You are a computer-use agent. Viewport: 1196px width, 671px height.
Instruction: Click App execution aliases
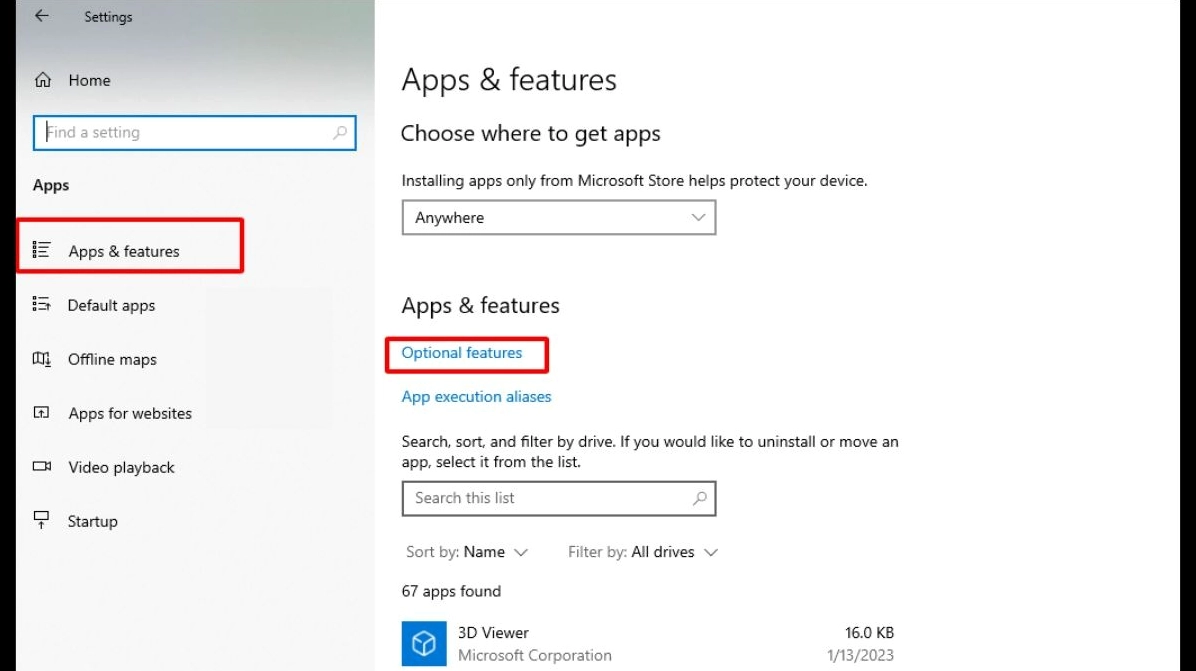[476, 396]
